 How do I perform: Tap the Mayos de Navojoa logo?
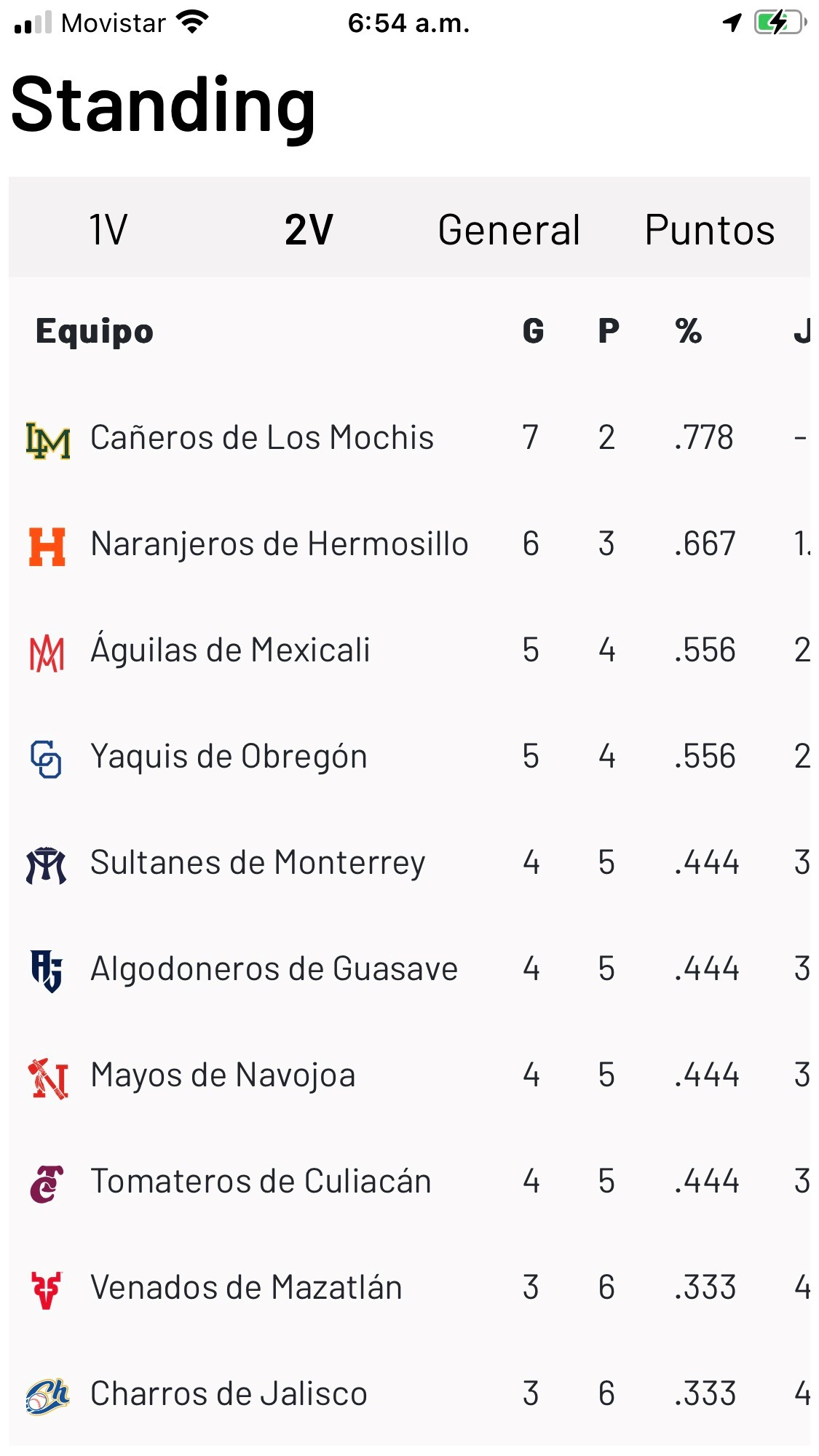click(48, 1078)
